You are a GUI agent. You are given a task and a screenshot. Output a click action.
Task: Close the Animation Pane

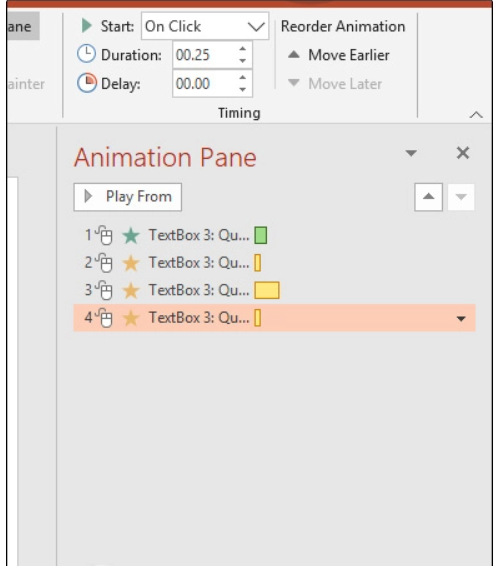pyautogui.click(x=463, y=153)
